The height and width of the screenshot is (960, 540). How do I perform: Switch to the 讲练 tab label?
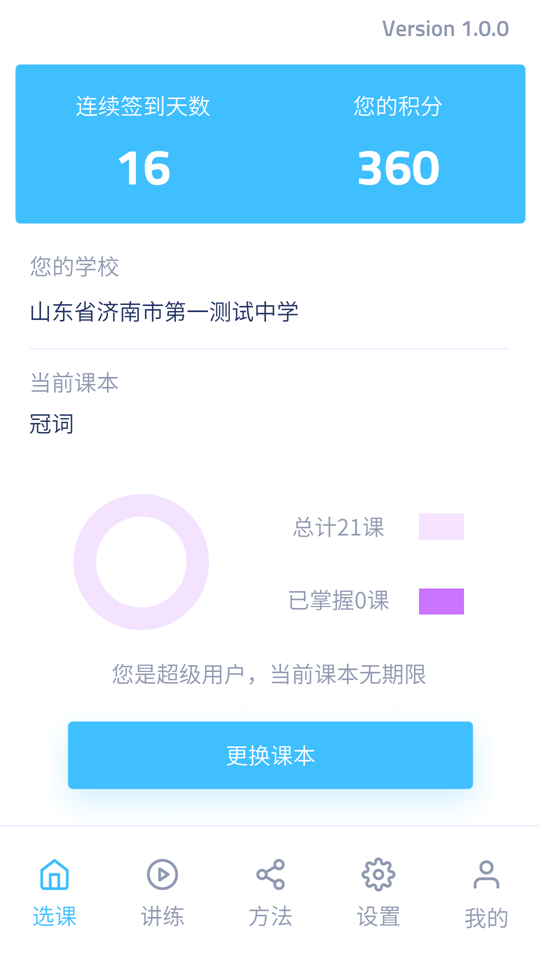pos(162,917)
